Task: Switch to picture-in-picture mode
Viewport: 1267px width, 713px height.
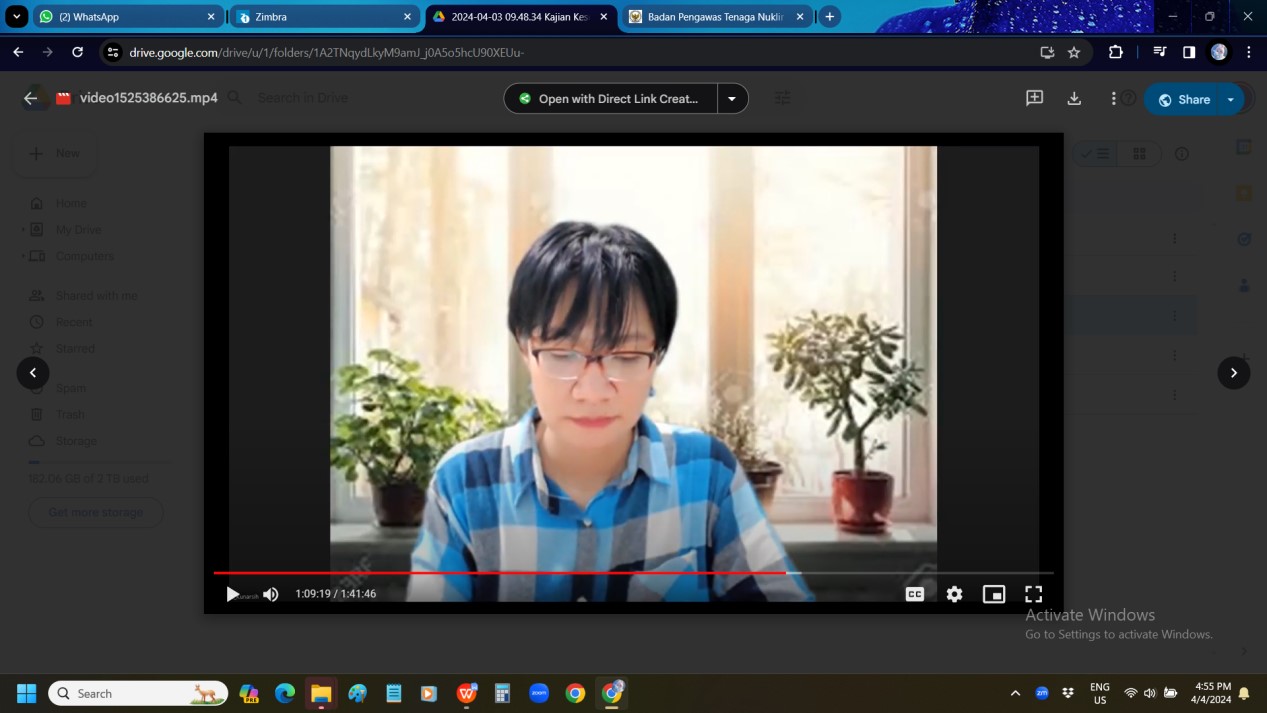Action: coord(993,594)
